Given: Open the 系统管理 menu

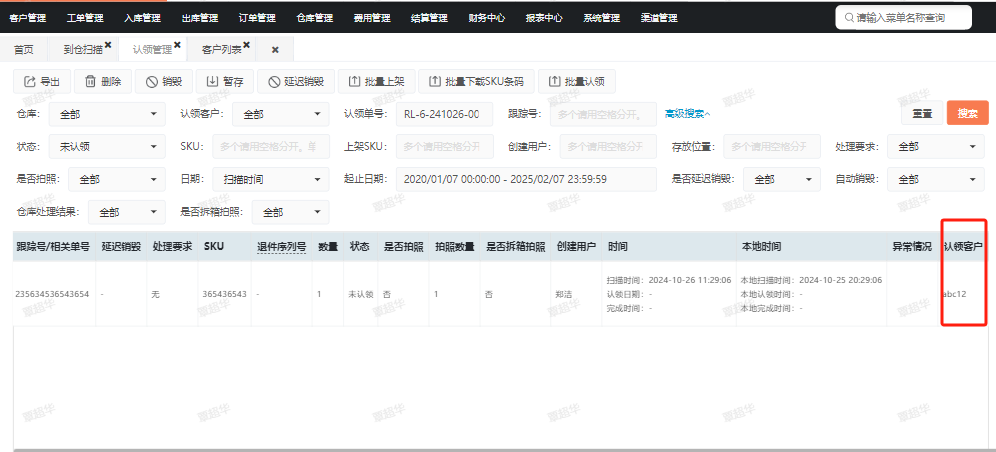Looking at the screenshot, I should pyautogui.click(x=602, y=18).
